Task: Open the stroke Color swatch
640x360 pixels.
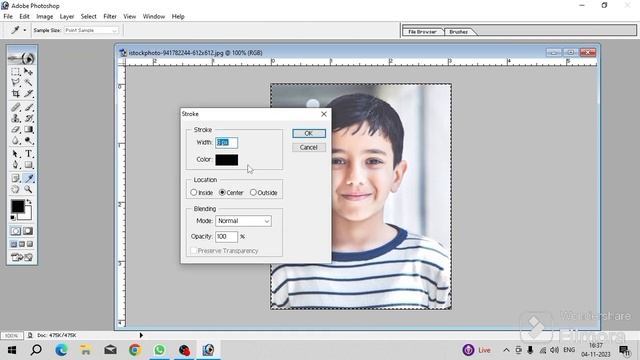Action: tap(227, 160)
